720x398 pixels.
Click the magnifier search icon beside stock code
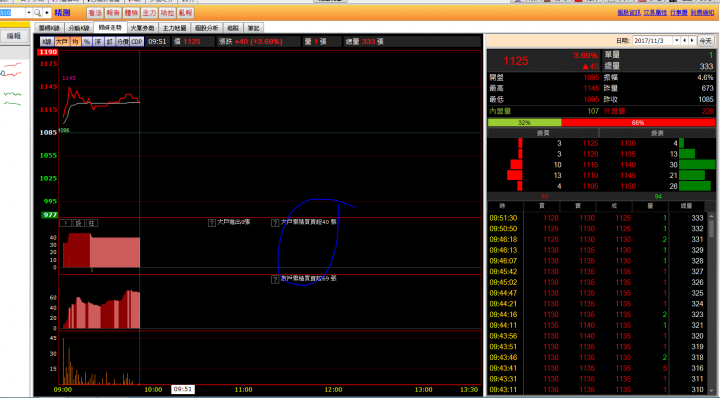tap(37, 13)
